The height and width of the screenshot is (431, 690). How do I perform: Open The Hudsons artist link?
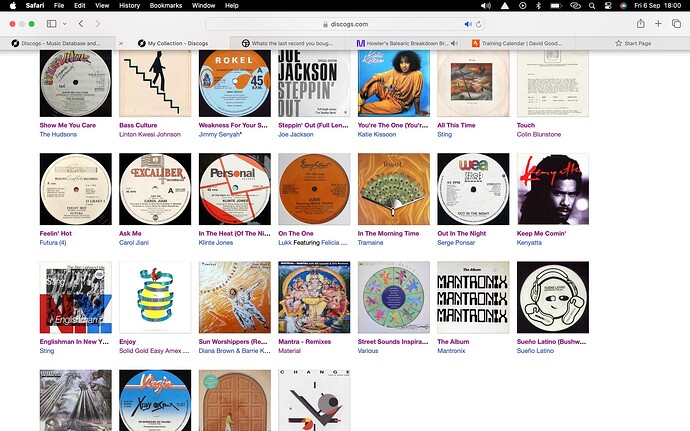[58, 134]
